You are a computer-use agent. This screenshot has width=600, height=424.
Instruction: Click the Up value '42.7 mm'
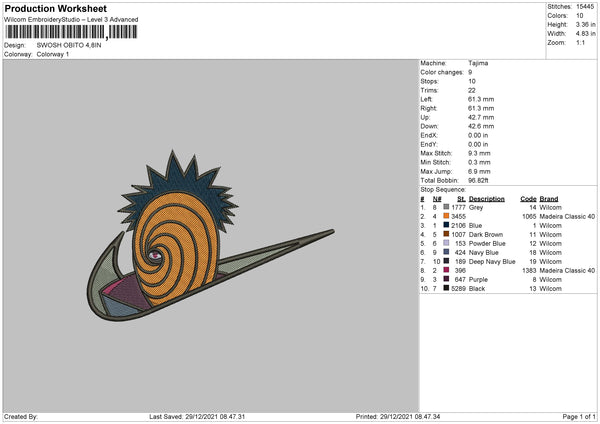coord(481,117)
